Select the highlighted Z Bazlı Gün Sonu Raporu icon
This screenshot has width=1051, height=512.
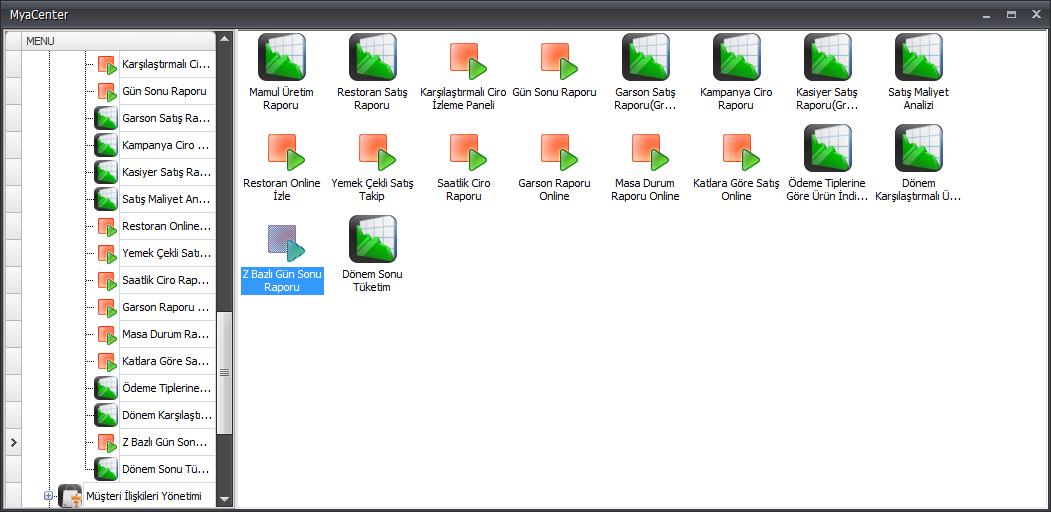click(286, 243)
